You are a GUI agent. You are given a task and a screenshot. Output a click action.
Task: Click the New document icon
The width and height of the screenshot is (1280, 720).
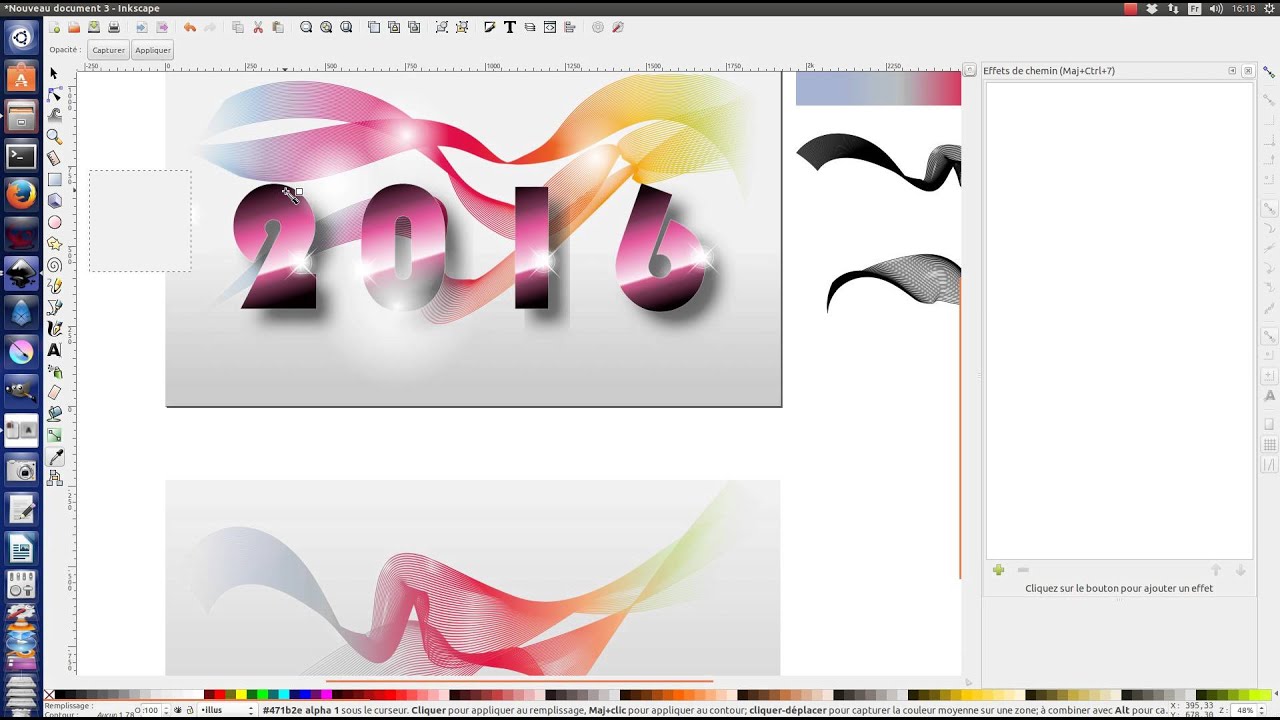click(x=54, y=27)
